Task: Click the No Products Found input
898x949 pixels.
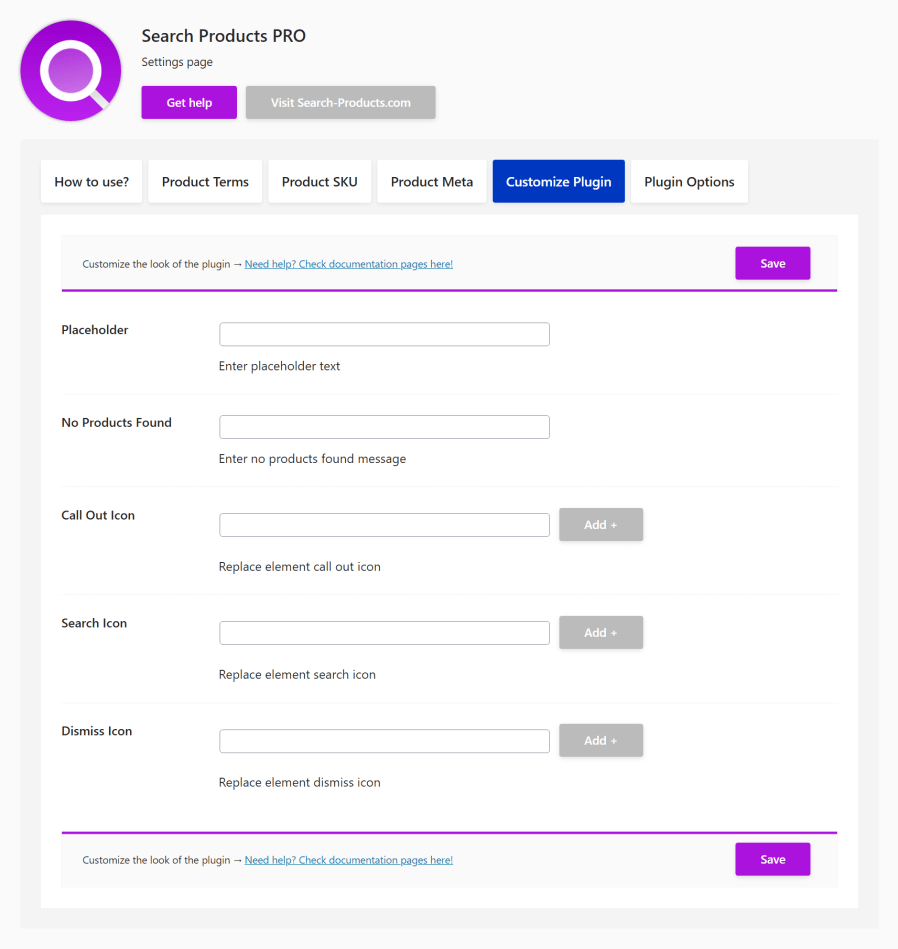Action: click(x=384, y=427)
